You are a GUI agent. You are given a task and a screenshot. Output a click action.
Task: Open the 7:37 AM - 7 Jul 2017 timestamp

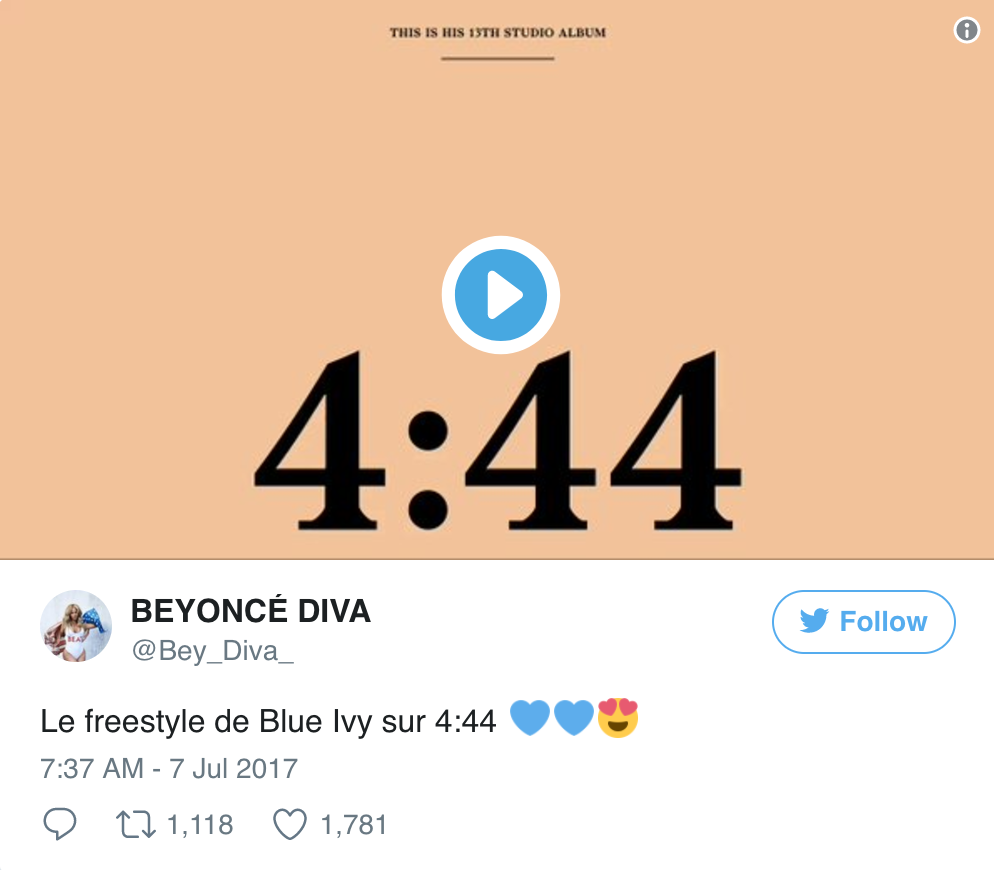pyautogui.click(x=169, y=769)
